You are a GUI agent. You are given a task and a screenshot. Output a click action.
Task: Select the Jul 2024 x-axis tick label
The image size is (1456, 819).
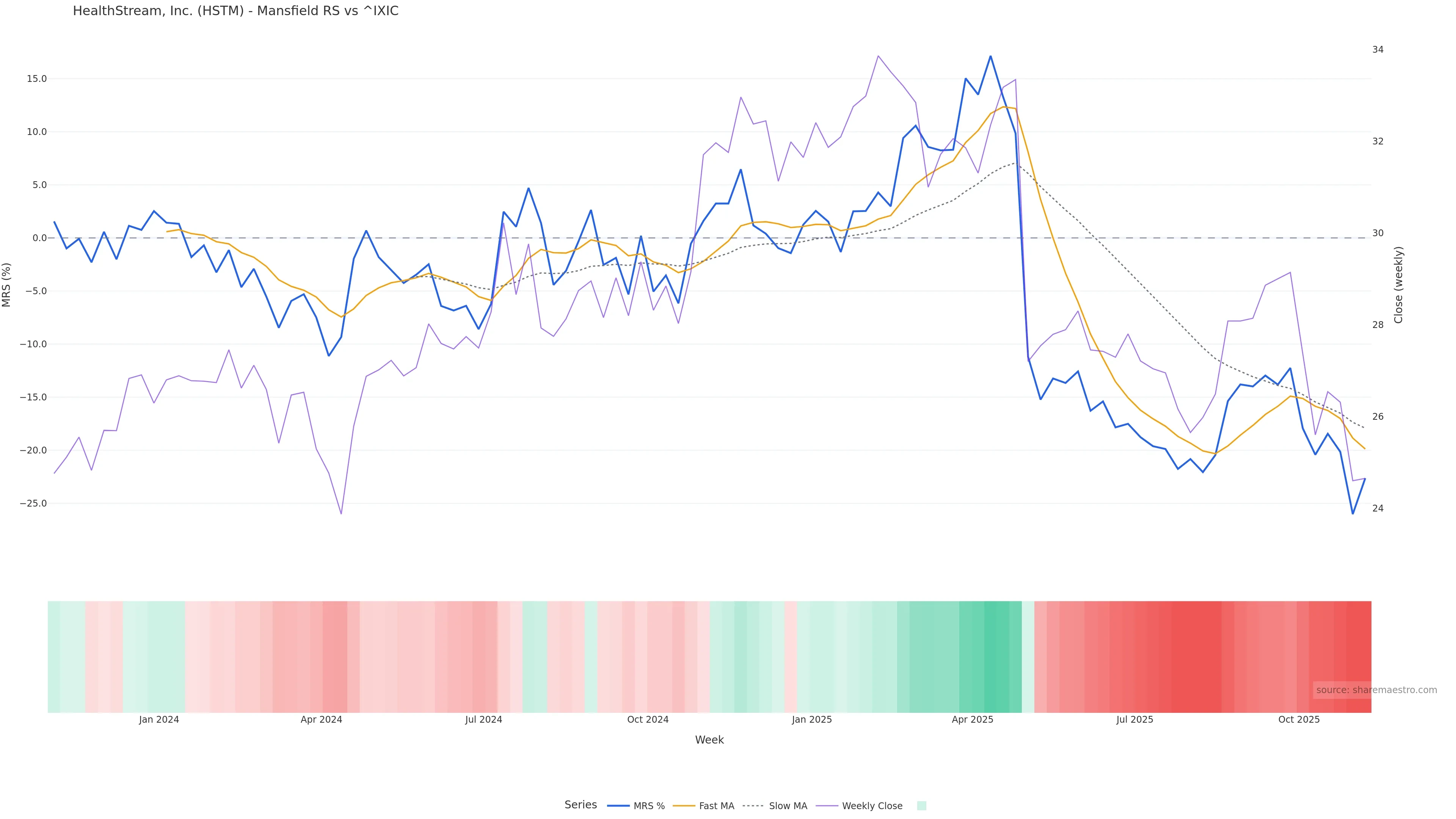point(483,720)
